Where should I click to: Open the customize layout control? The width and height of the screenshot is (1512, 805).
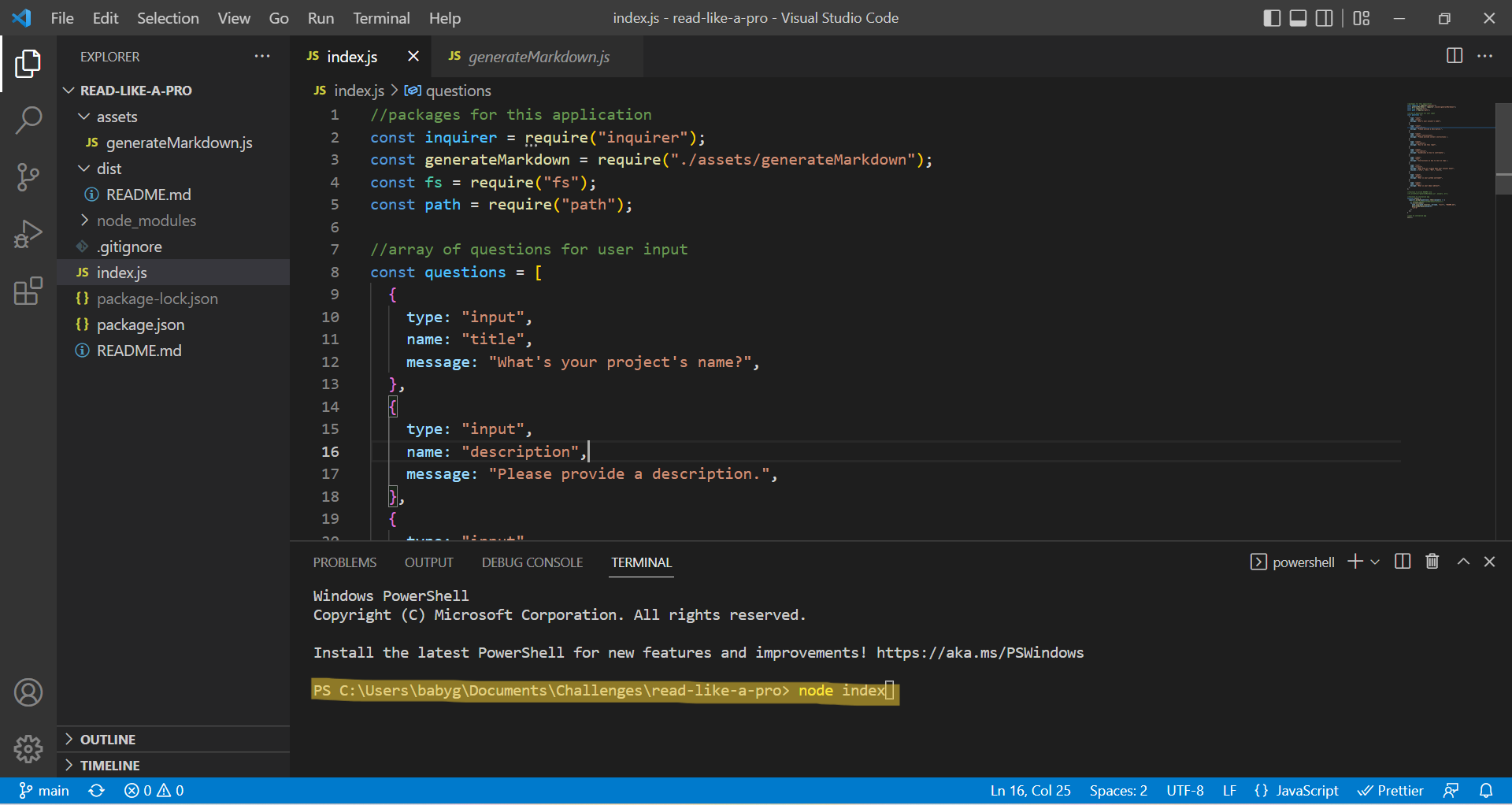click(1362, 18)
